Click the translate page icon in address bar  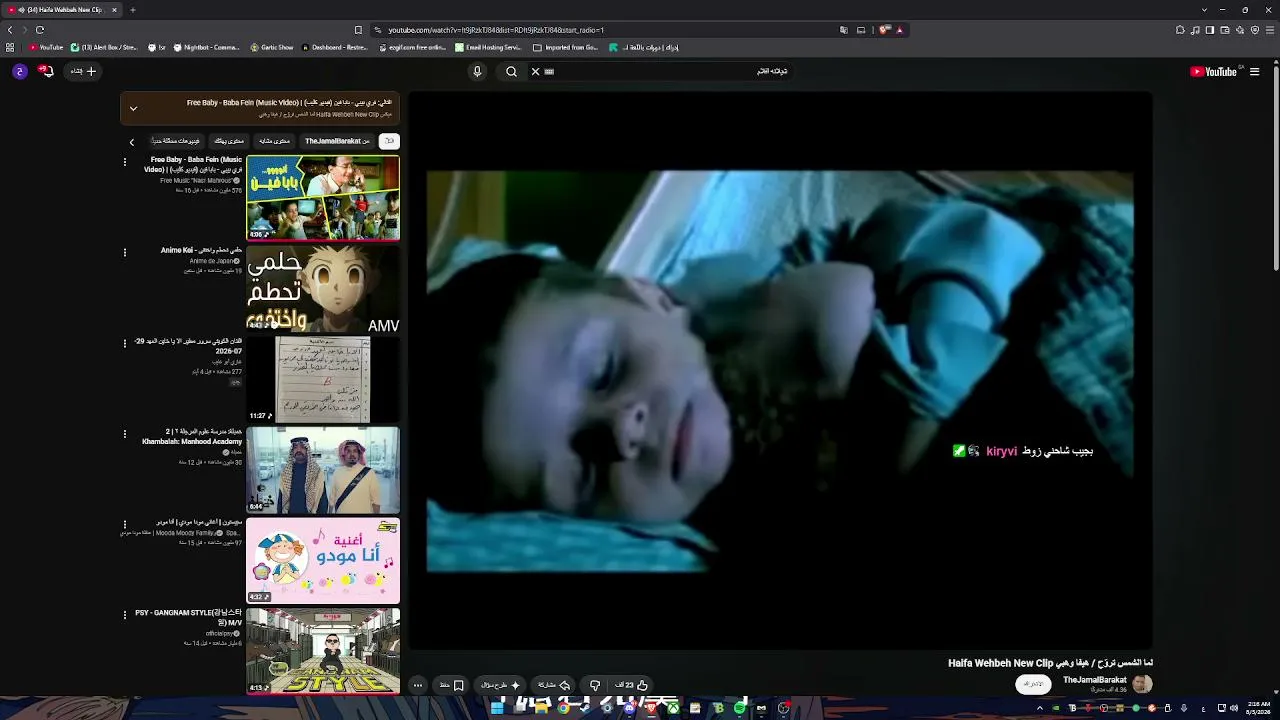point(844,30)
